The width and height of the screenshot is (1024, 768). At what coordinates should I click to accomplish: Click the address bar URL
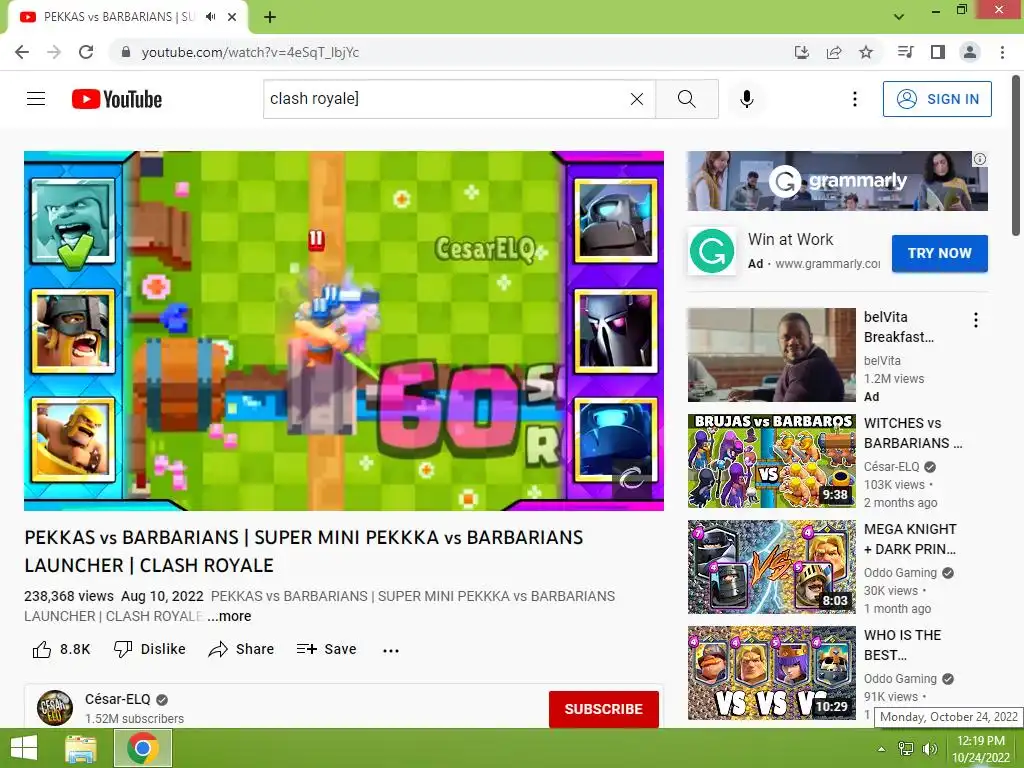[x=250, y=52]
